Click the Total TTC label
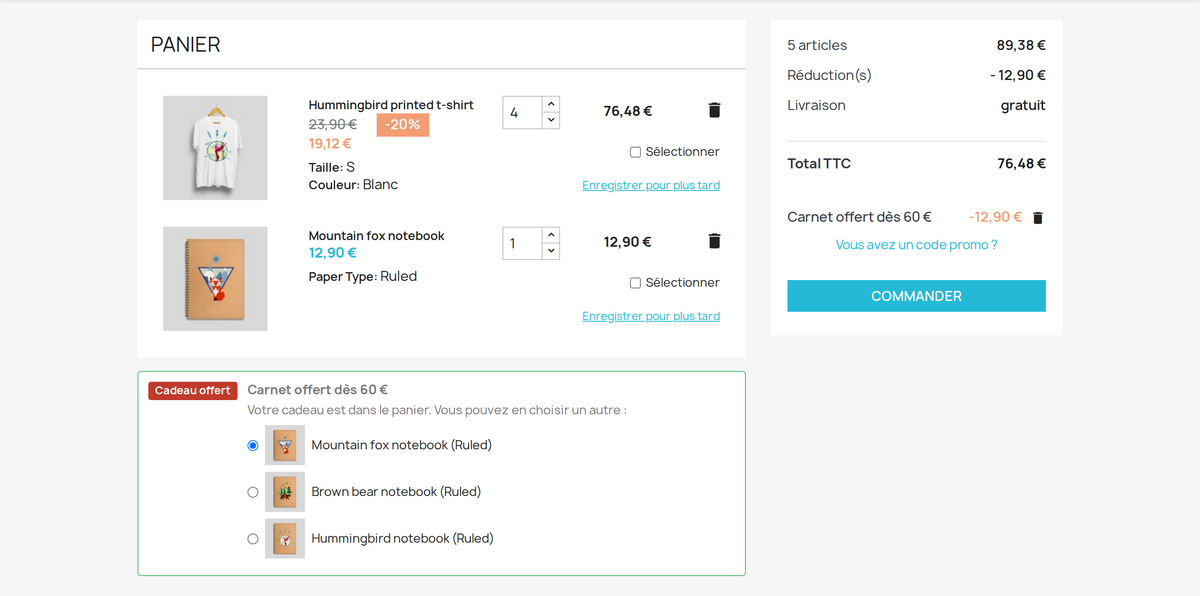Image resolution: width=1200 pixels, height=596 pixels. click(819, 164)
